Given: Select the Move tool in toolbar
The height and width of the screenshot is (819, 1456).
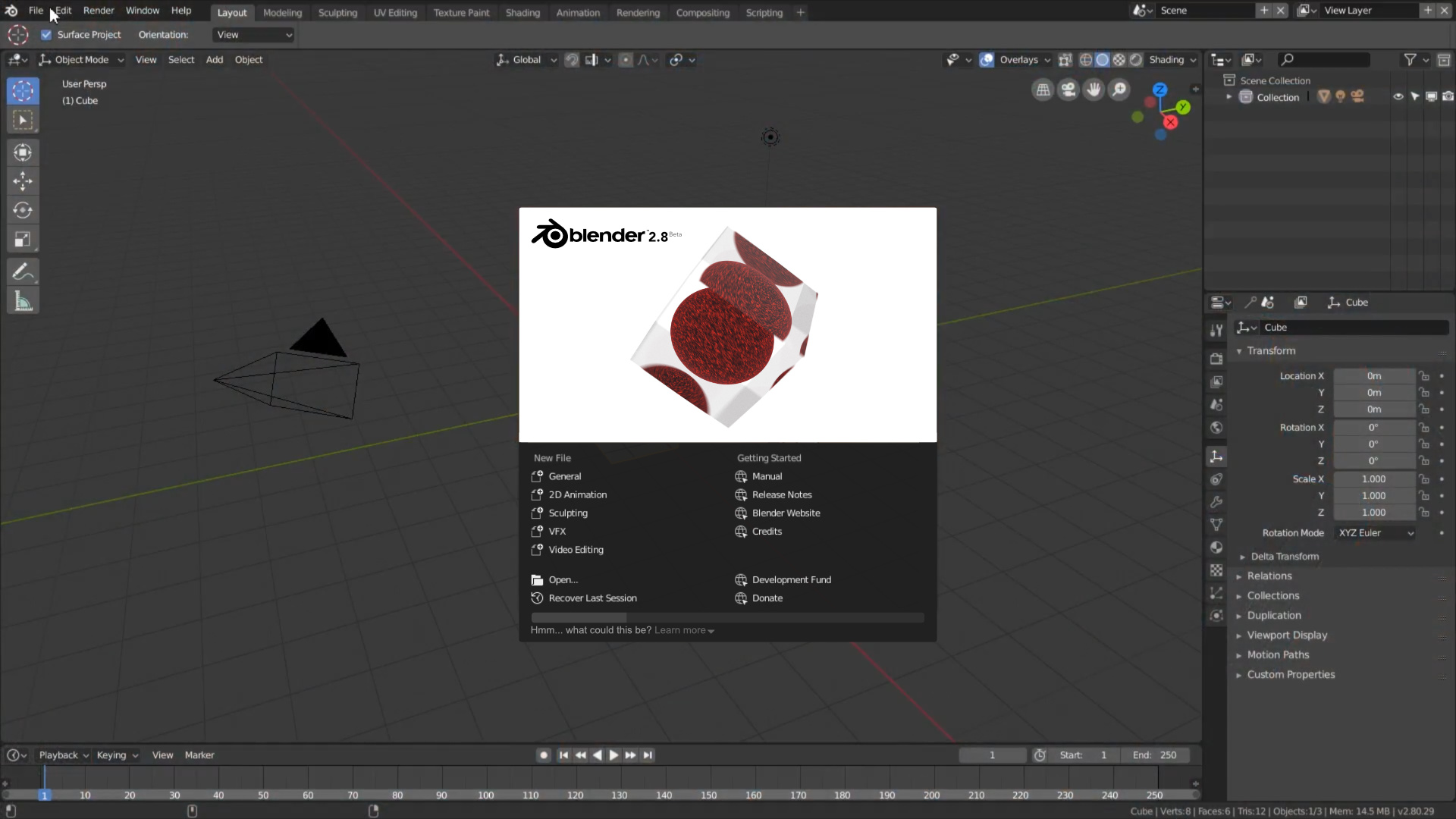Looking at the screenshot, I should coord(23,181).
